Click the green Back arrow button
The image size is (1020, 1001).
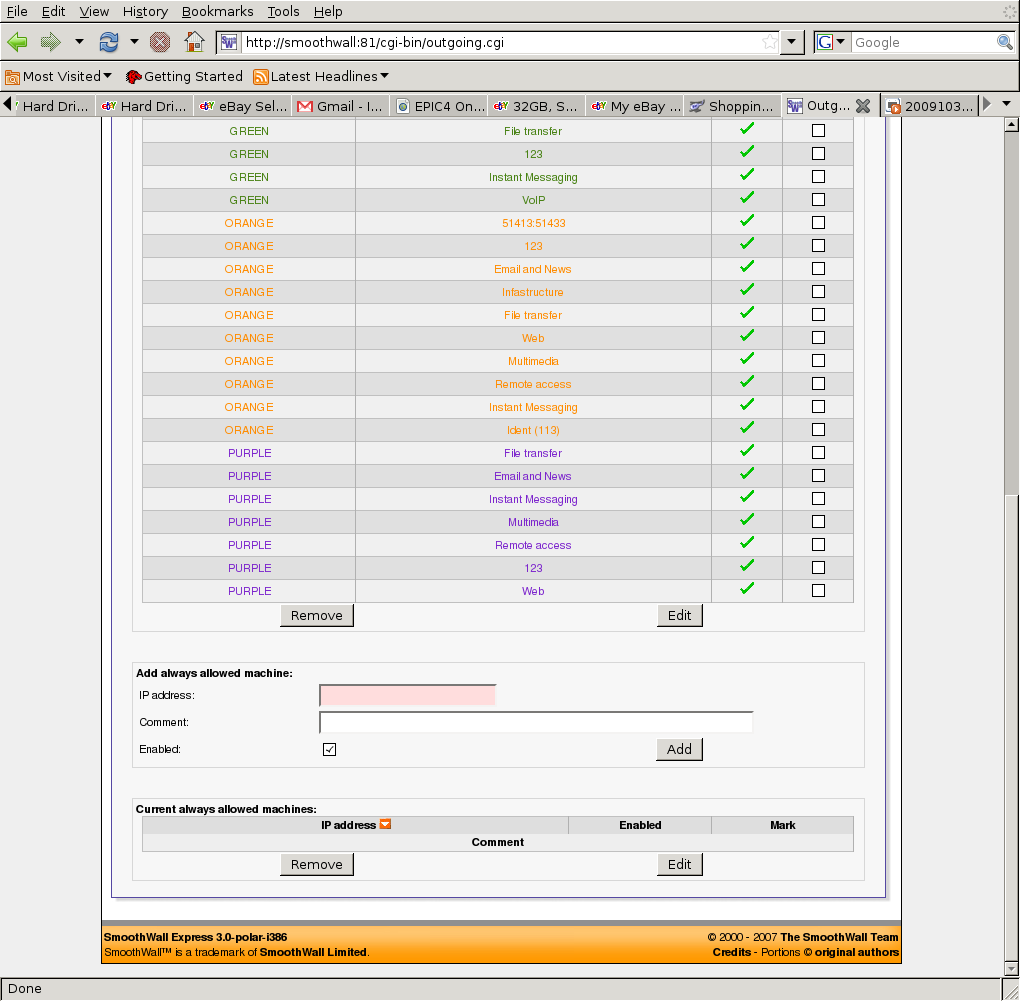pyautogui.click(x=18, y=42)
